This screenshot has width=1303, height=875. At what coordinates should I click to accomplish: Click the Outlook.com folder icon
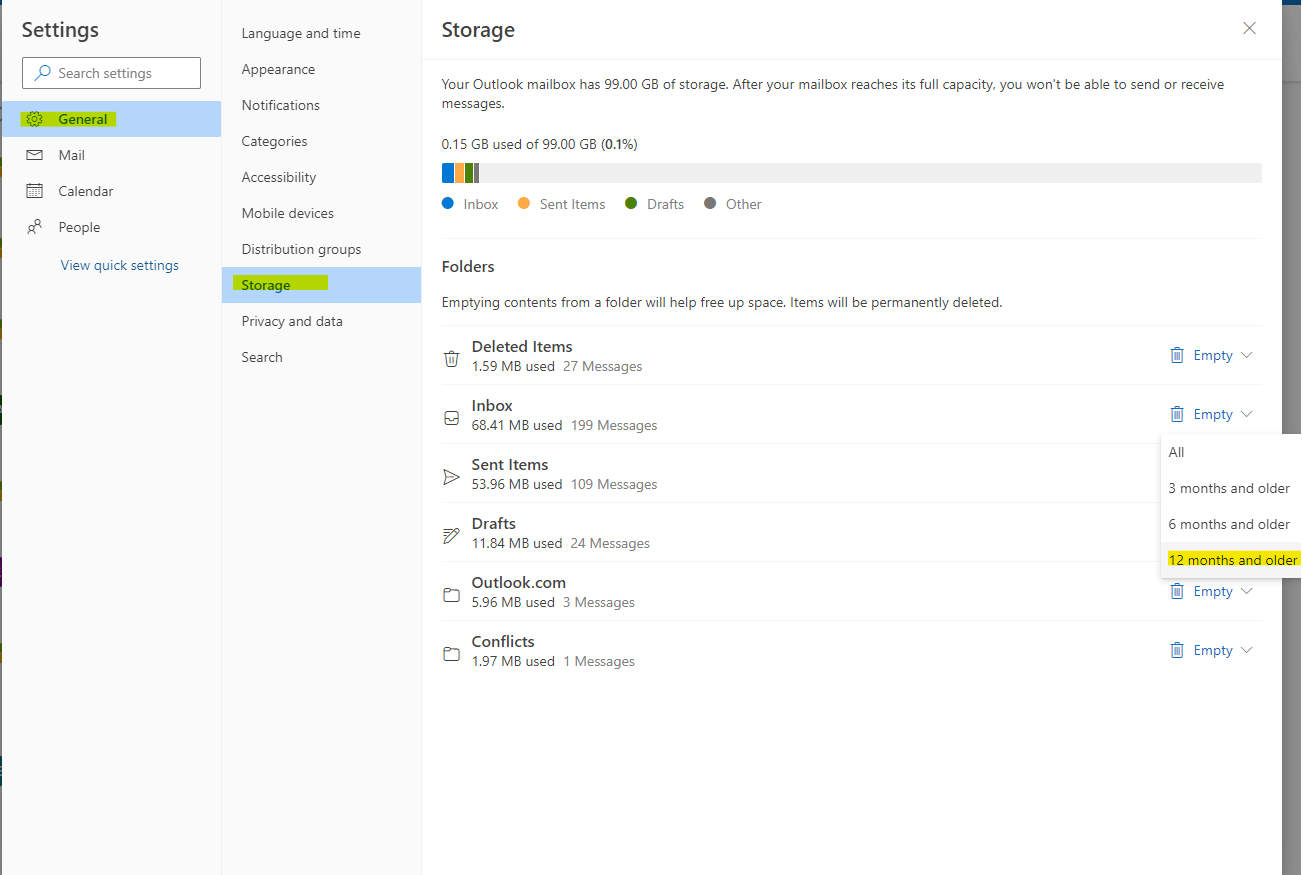pyautogui.click(x=452, y=594)
